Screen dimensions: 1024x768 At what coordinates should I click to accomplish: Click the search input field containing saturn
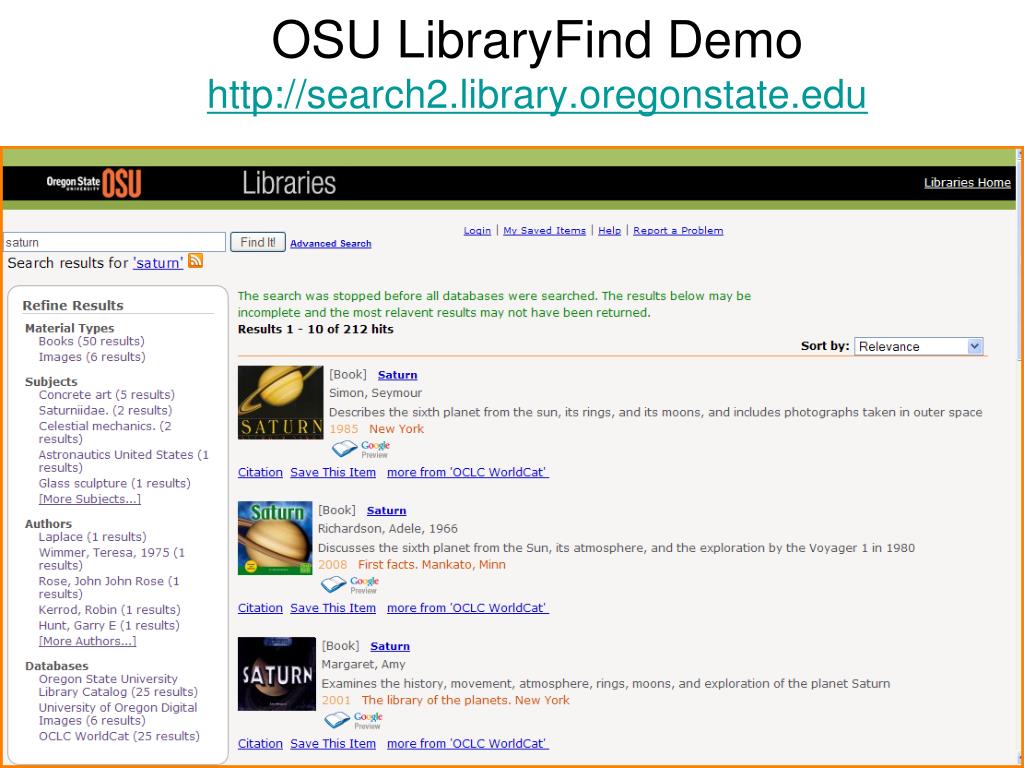114,242
